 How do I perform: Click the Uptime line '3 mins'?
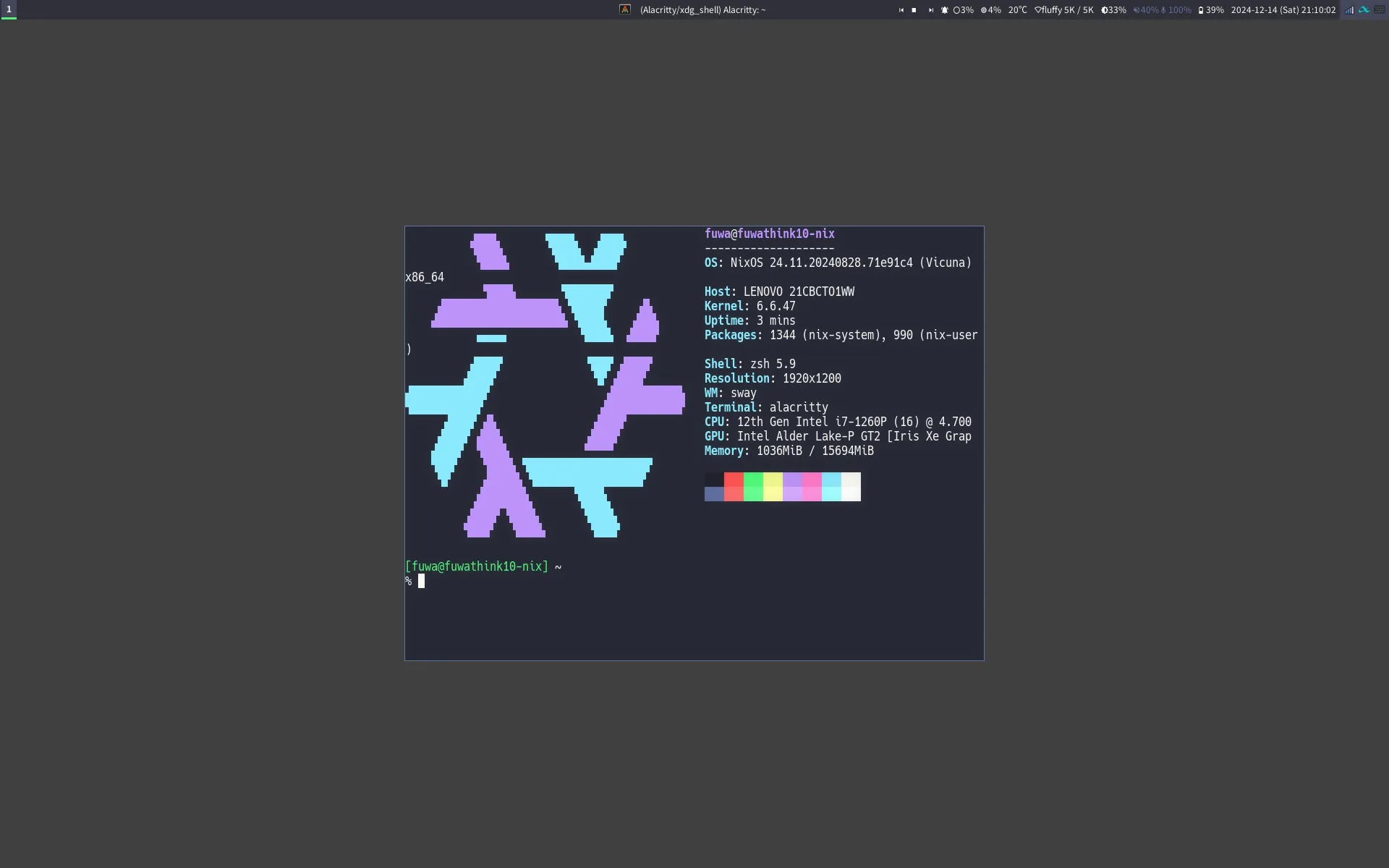(x=749, y=320)
